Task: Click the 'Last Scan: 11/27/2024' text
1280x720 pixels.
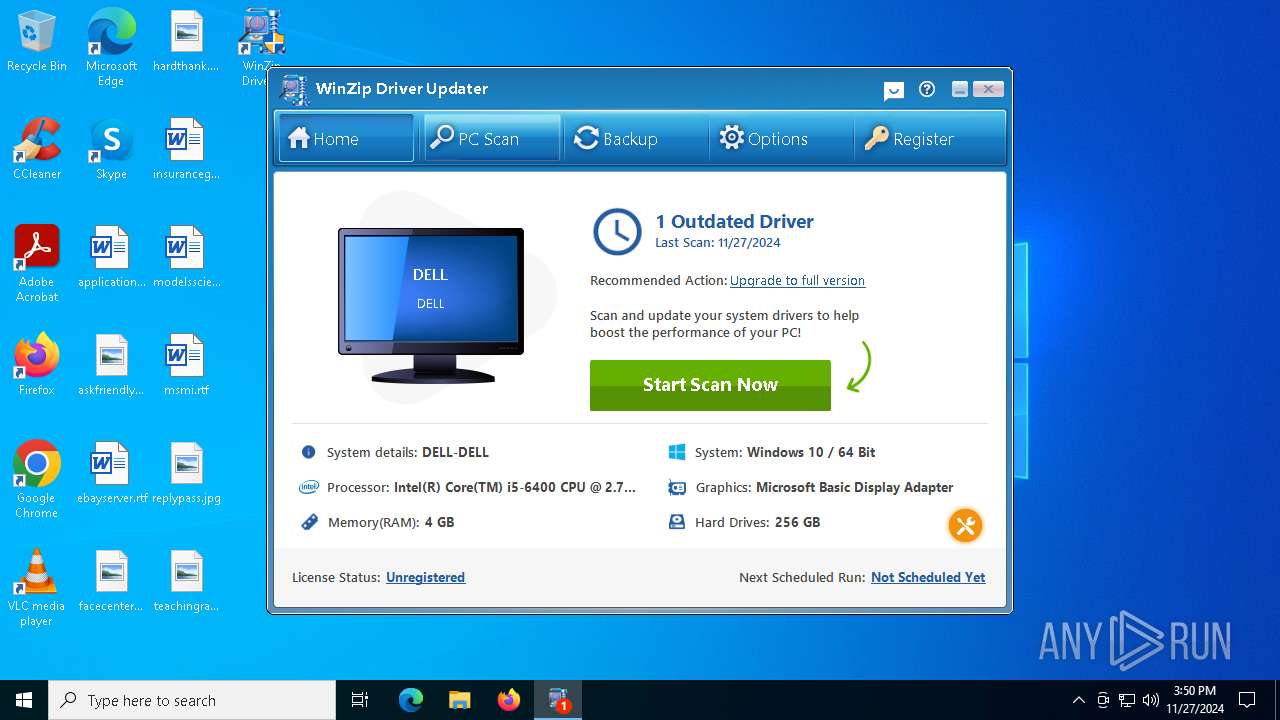Action: [718, 243]
